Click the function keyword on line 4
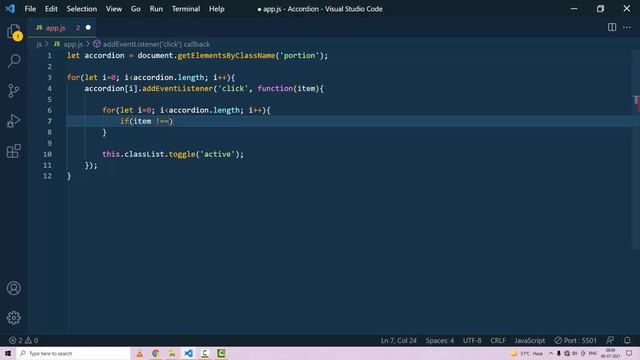Image resolution: width=640 pixels, height=360 pixels. pyautogui.click(x=275, y=89)
